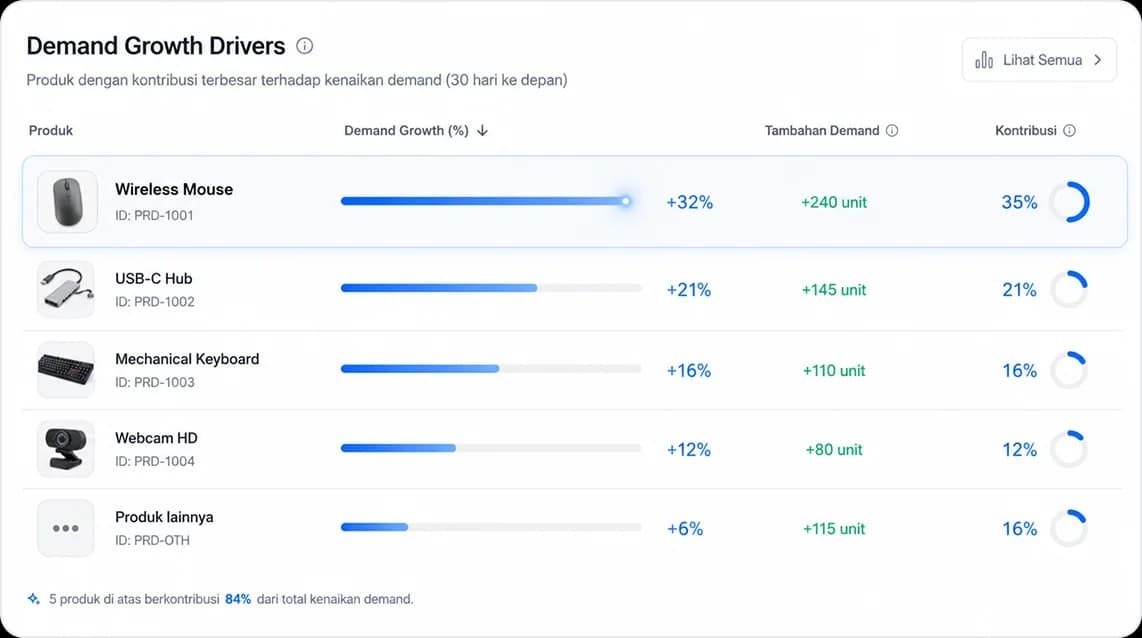Click the three-dots icon for Produk lainnya

(x=66, y=528)
